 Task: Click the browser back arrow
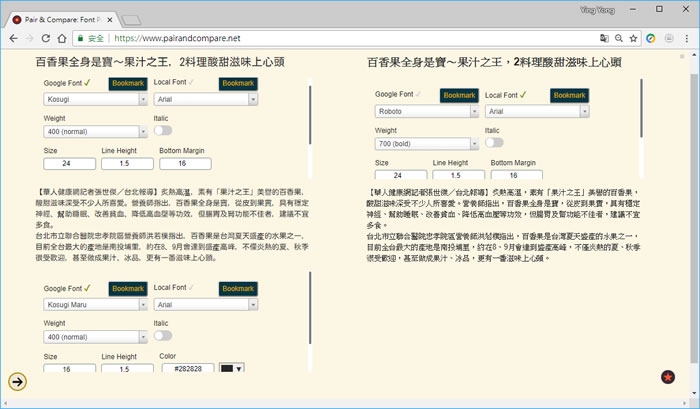[13, 39]
